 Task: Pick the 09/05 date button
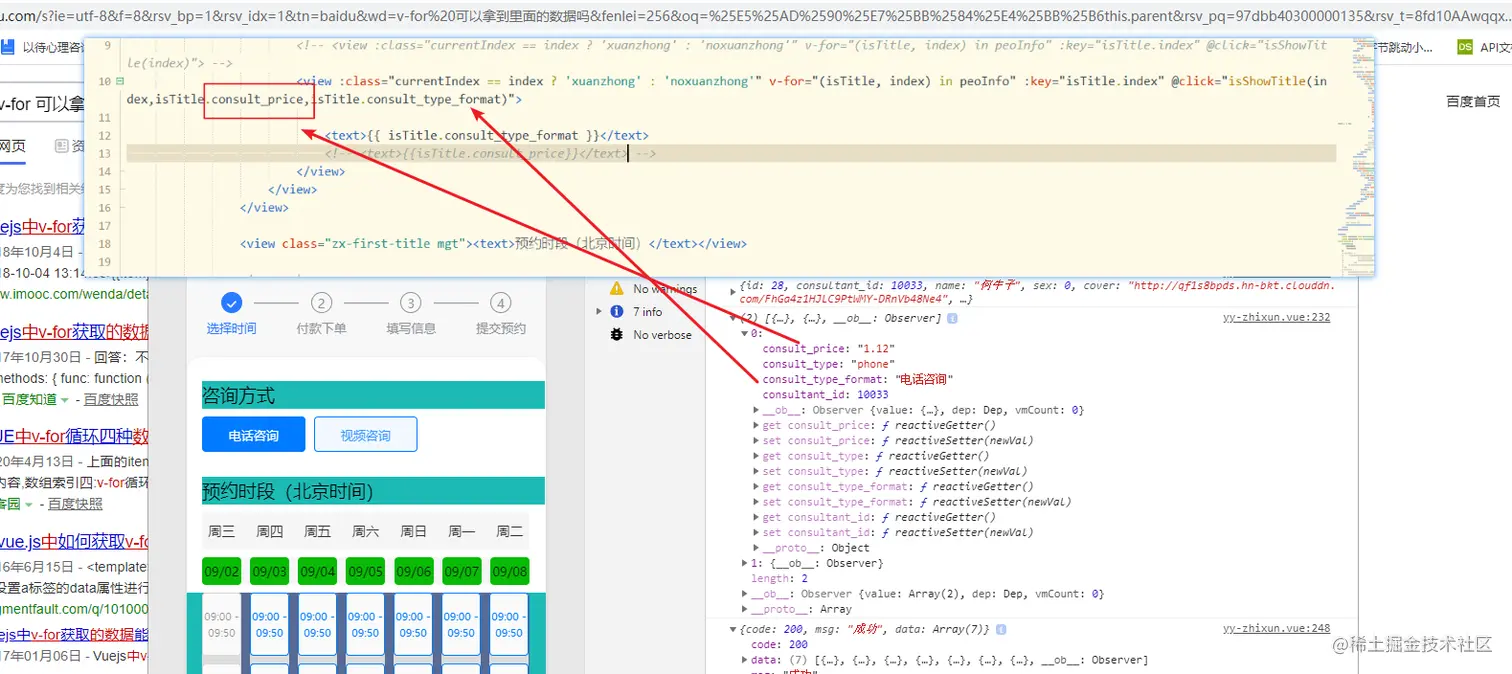365,572
